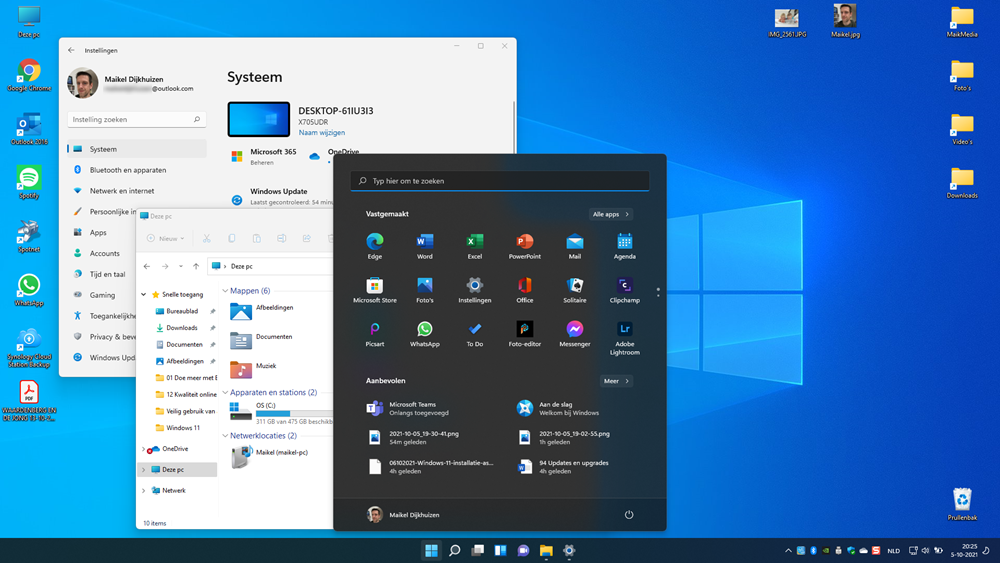The width and height of the screenshot is (1000, 563).
Task: Collapse Netwerklocaties (2) group
Action: tap(225, 435)
